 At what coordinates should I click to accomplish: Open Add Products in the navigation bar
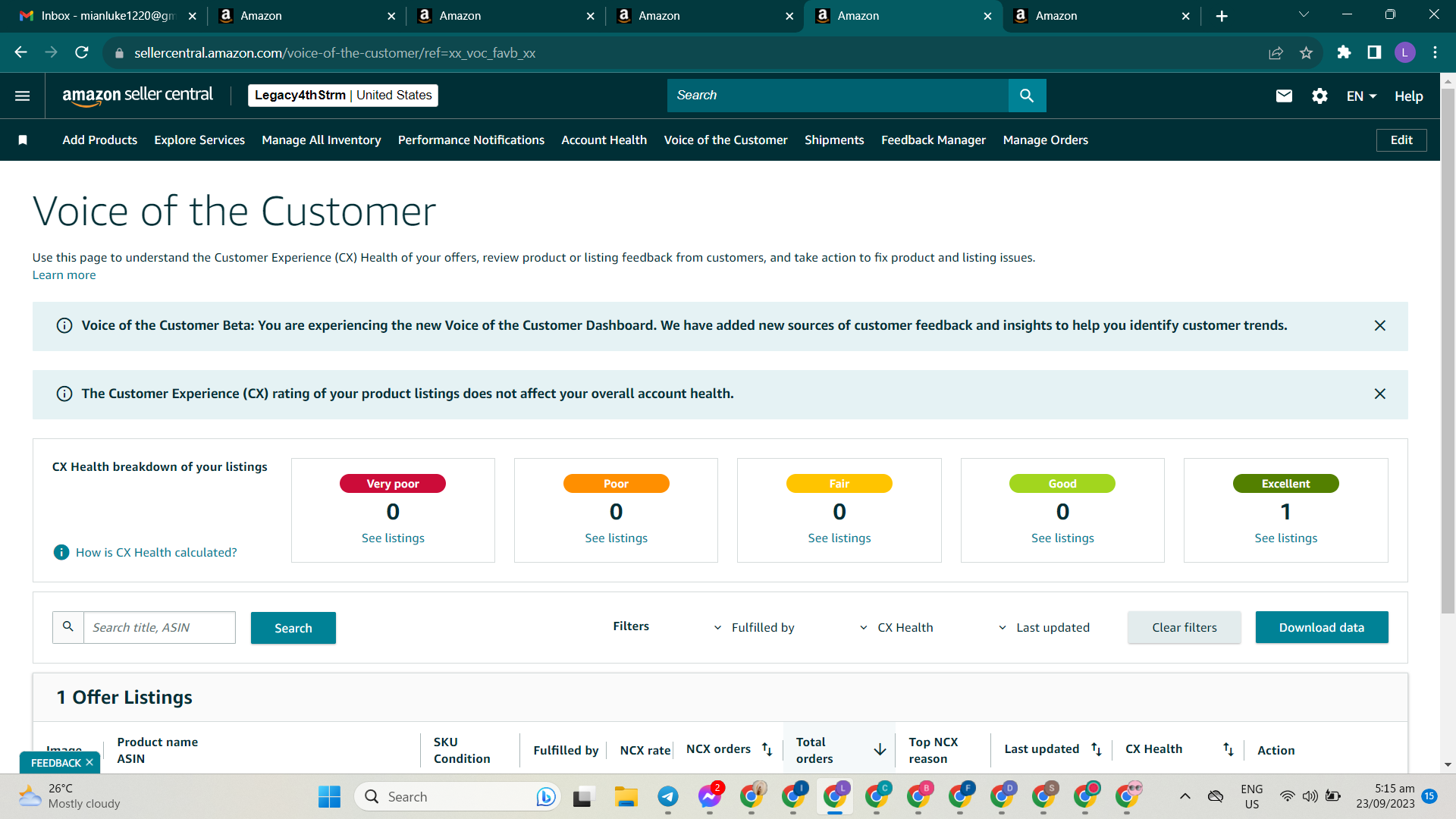[x=100, y=140]
